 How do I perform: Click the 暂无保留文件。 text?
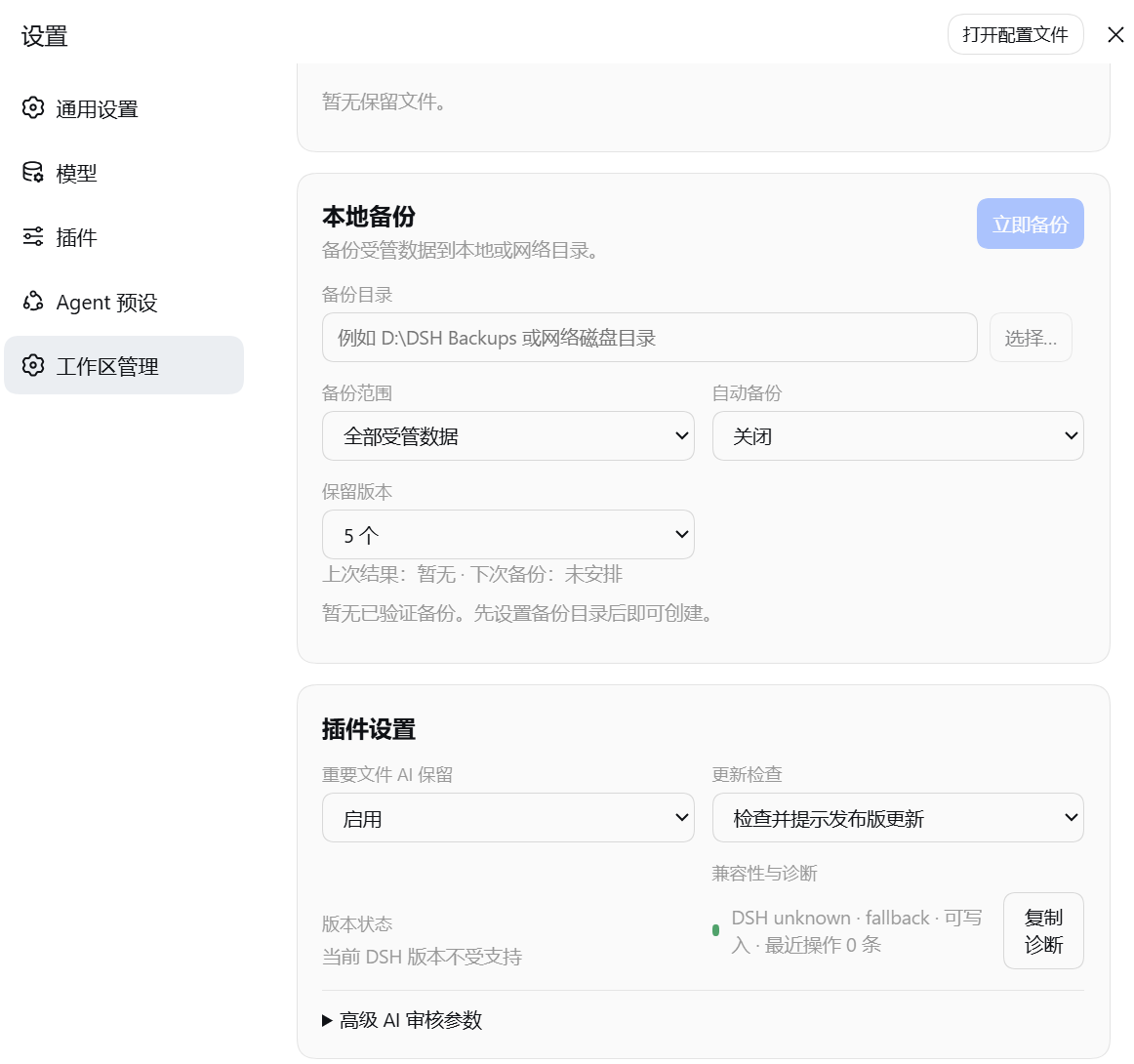[x=385, y=102]
